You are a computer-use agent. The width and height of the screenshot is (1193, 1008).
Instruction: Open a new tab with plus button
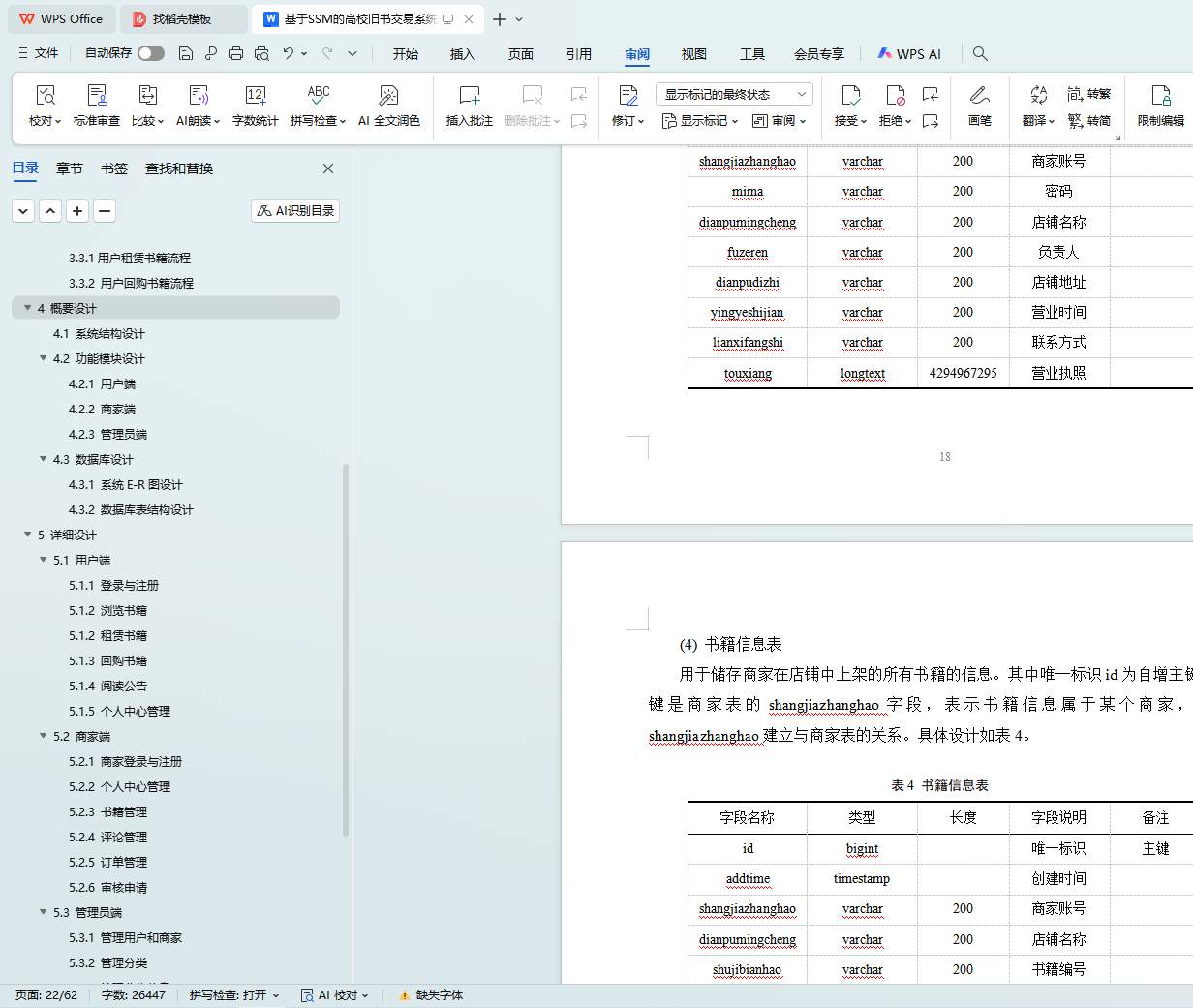click(x=499, y=19)
